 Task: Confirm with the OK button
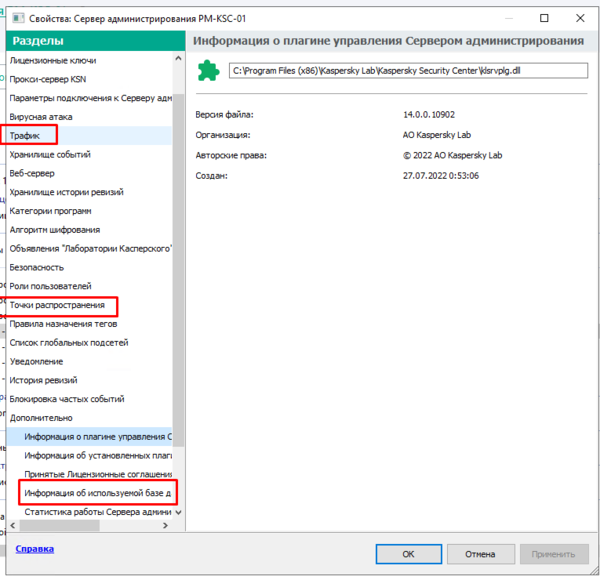click(409, 554)
